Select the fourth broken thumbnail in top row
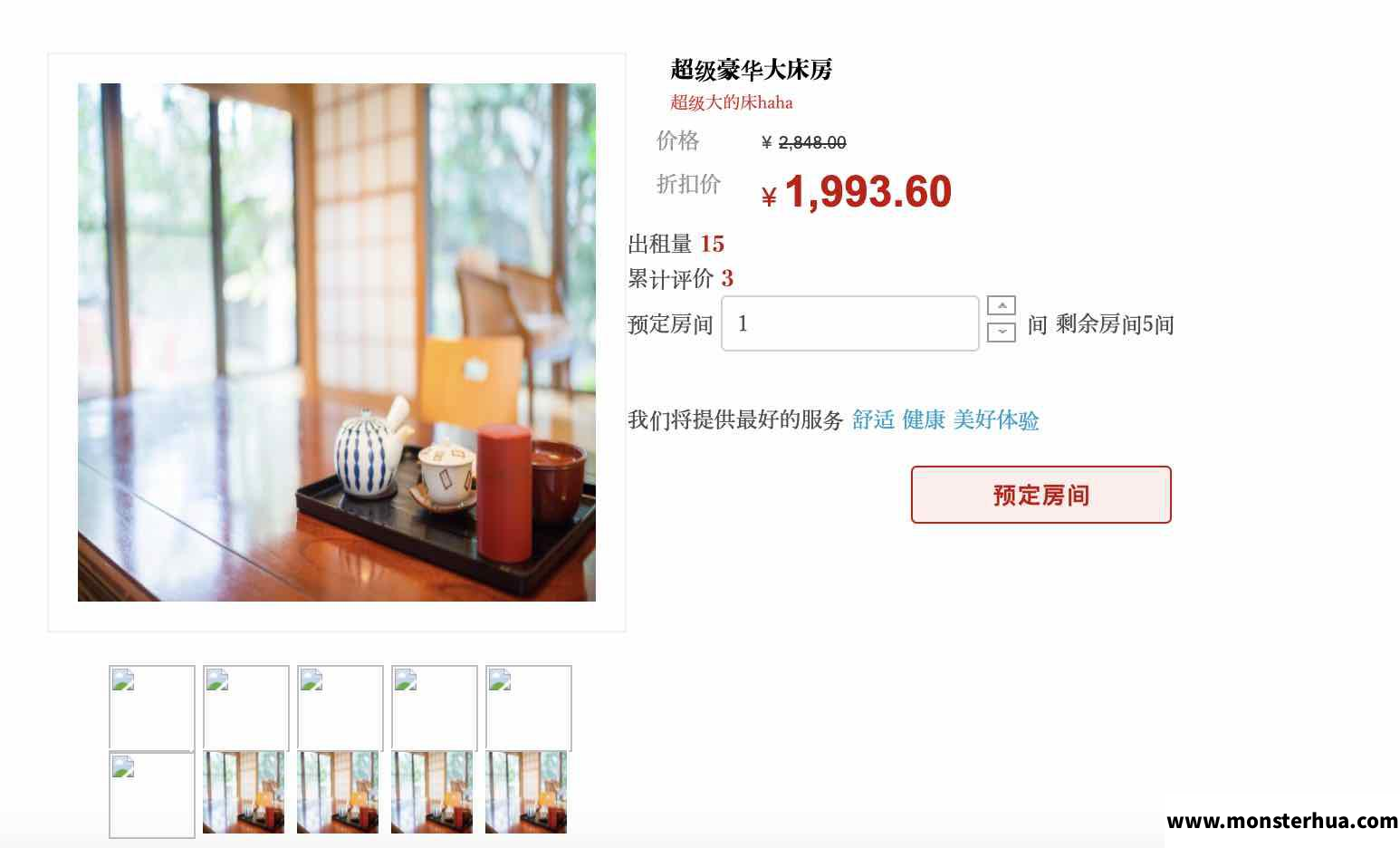Image resolution: width=1400 pixels, height=848 pixels. coord(435,708)
